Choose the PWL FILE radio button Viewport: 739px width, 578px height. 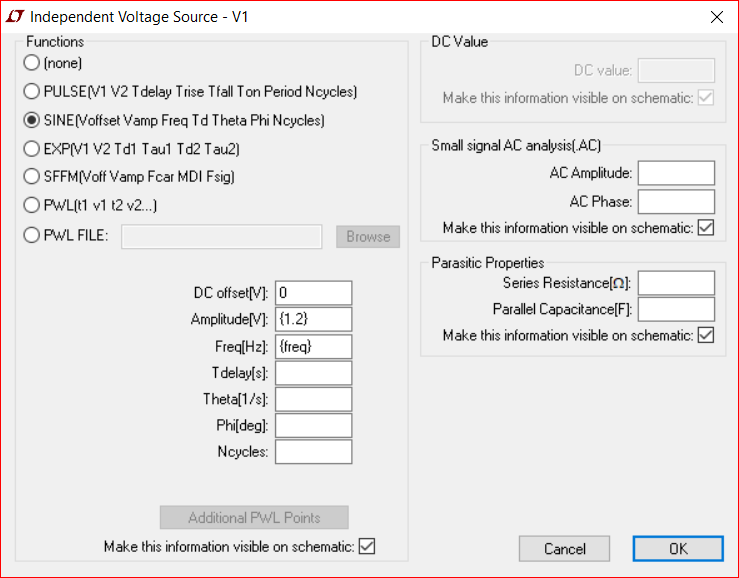click(32, 235)
